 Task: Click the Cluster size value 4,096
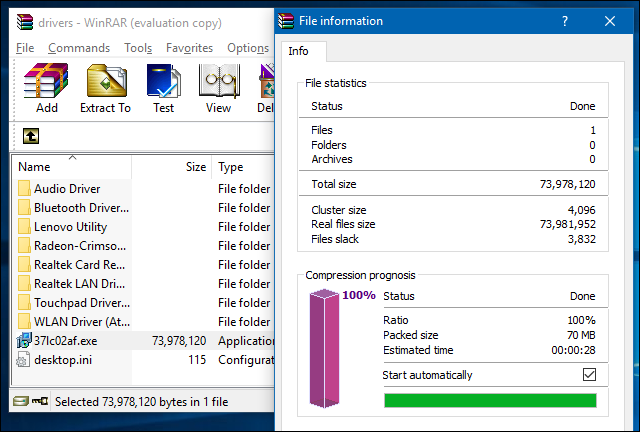581,210
